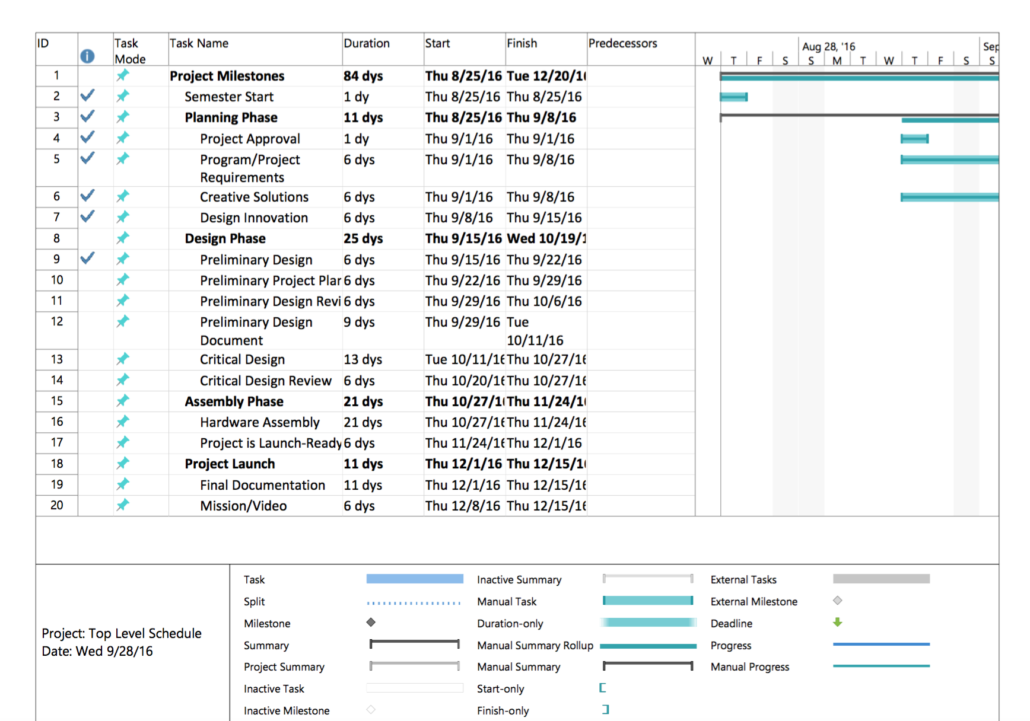Screen dimensions: 1030x721
Task: Toggle the completion checkmark for Semester Start
Action: pos(87,96)
